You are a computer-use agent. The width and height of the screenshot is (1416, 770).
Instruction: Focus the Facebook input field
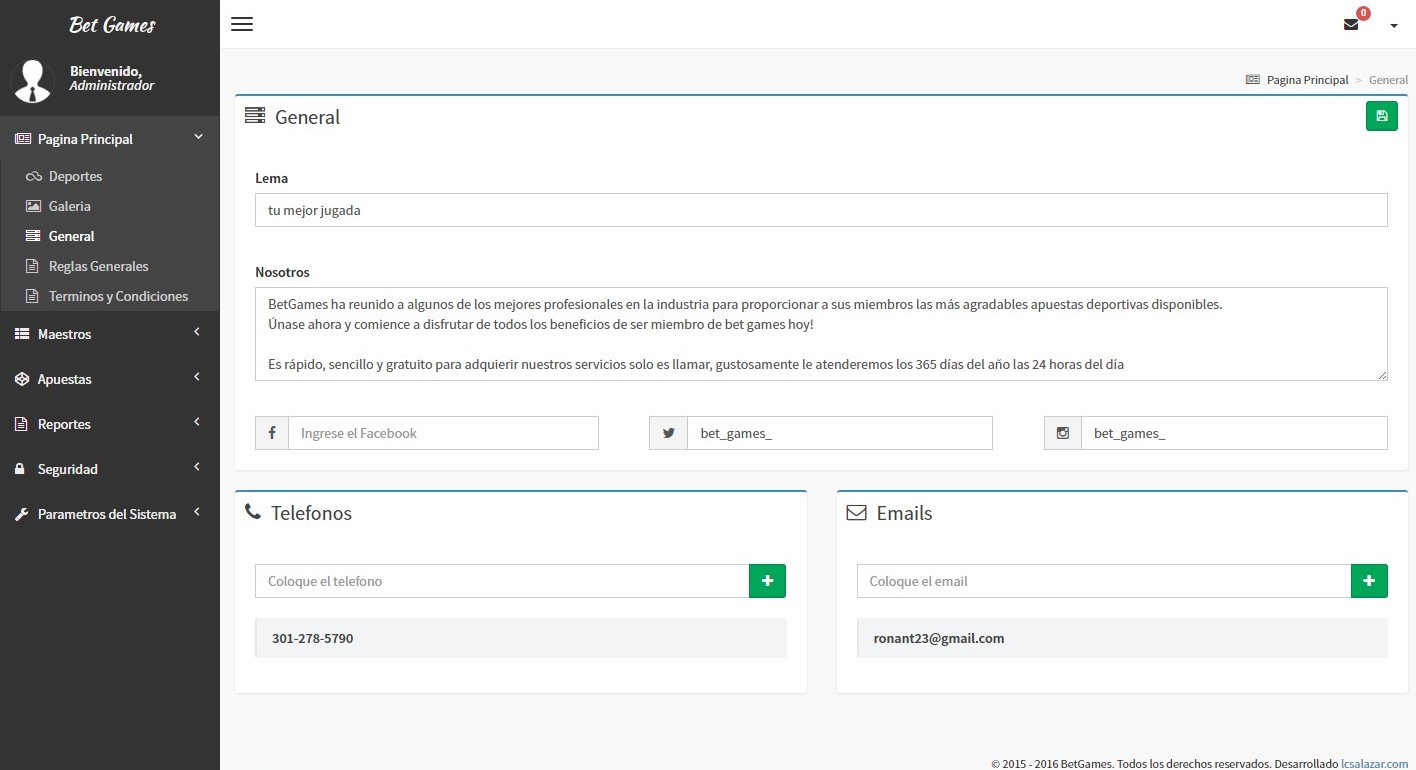[443, 433]
